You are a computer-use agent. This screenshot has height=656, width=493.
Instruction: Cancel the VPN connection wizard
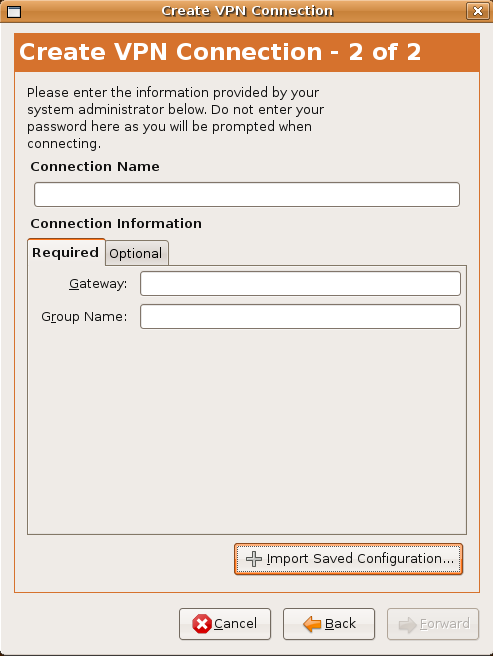click(x=225, y=624)
